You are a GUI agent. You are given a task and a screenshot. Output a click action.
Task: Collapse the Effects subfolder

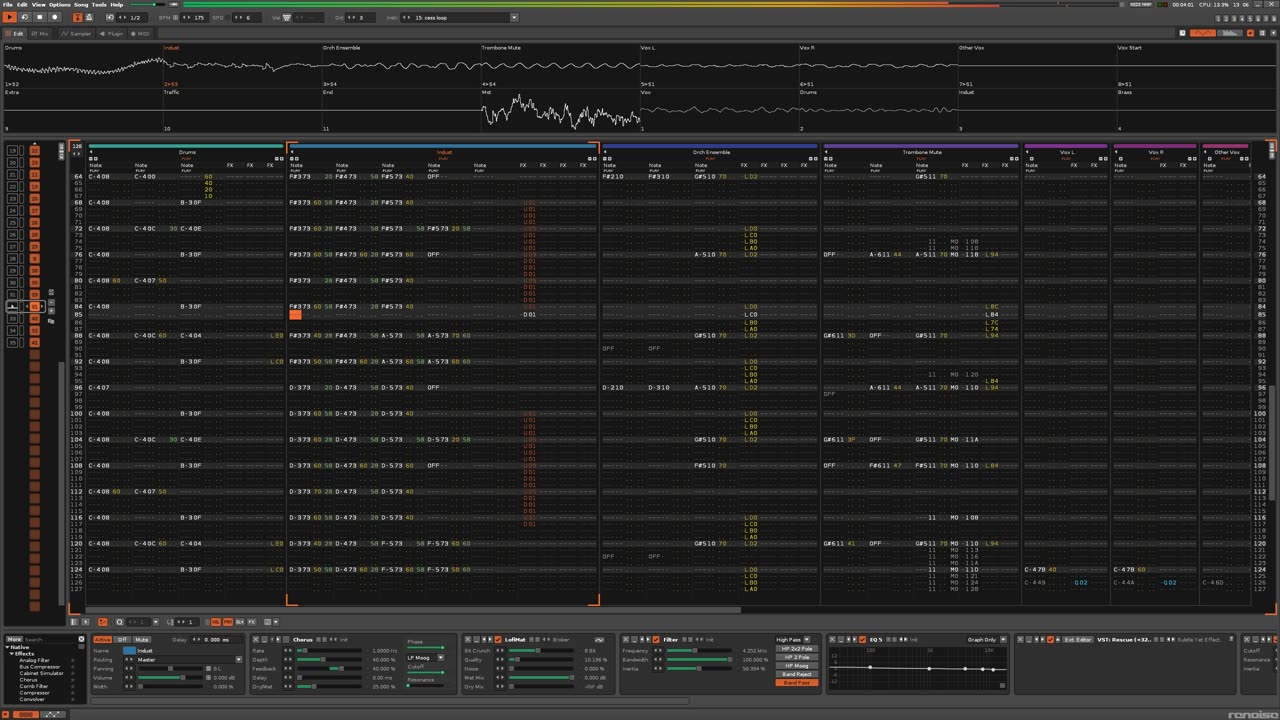12,654
